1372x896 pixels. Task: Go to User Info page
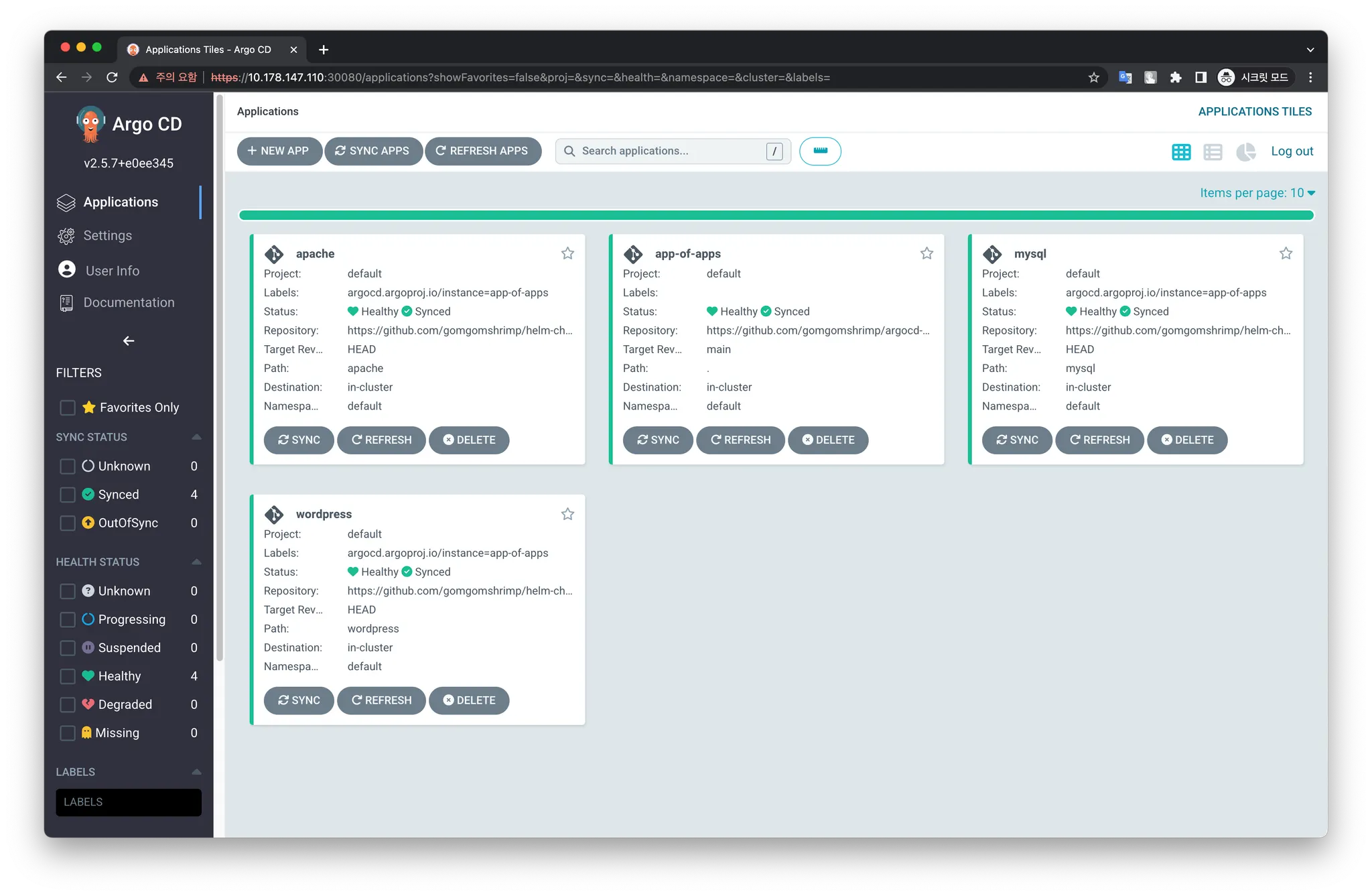[x=112, y=271]
